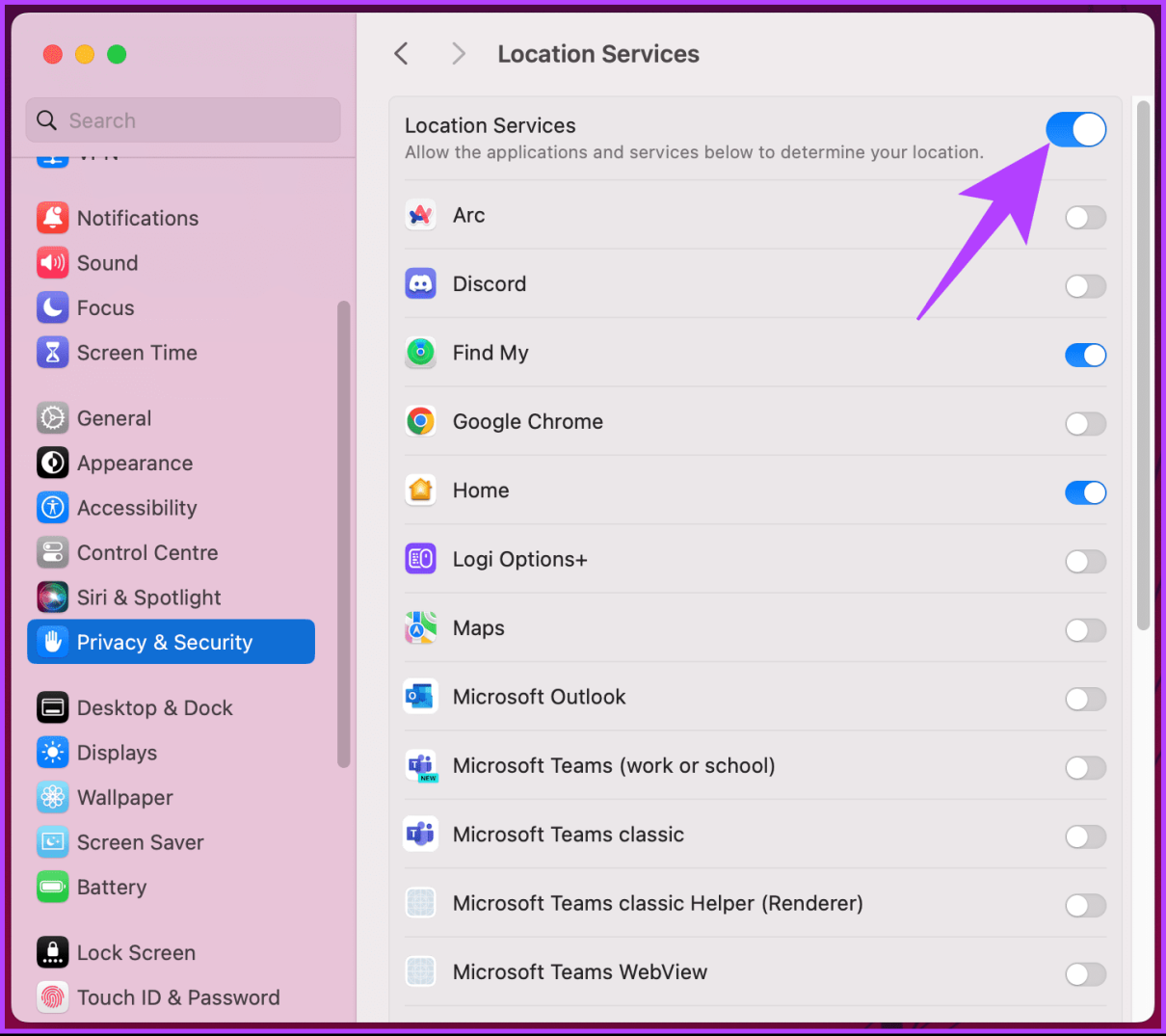Select Desktop & Dock in sidebar
Viewport: 1166px width, 1036px height.
154,708
